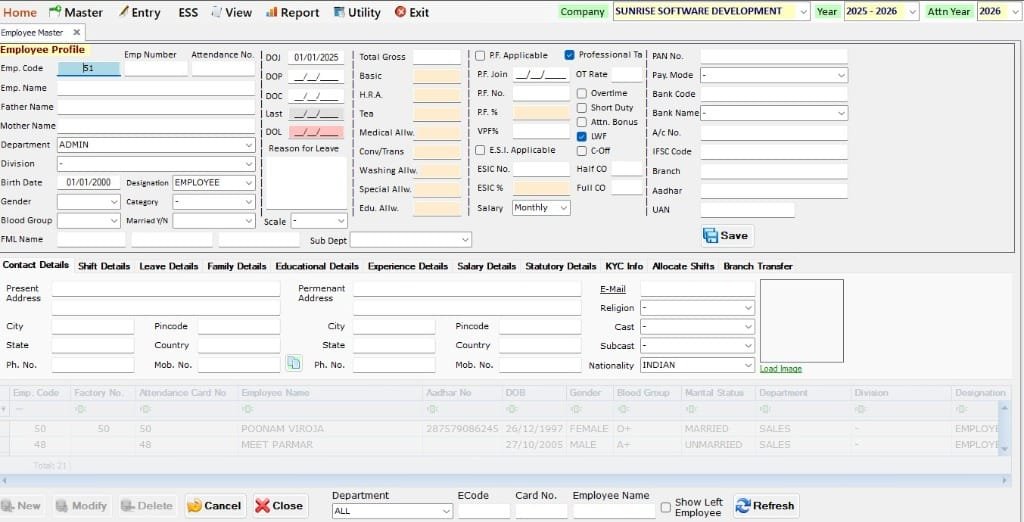The width and height of the screenshot is (1024, 522).
Task: Toggle Professional Tax checkbox
Action: (x=569, y=55)
